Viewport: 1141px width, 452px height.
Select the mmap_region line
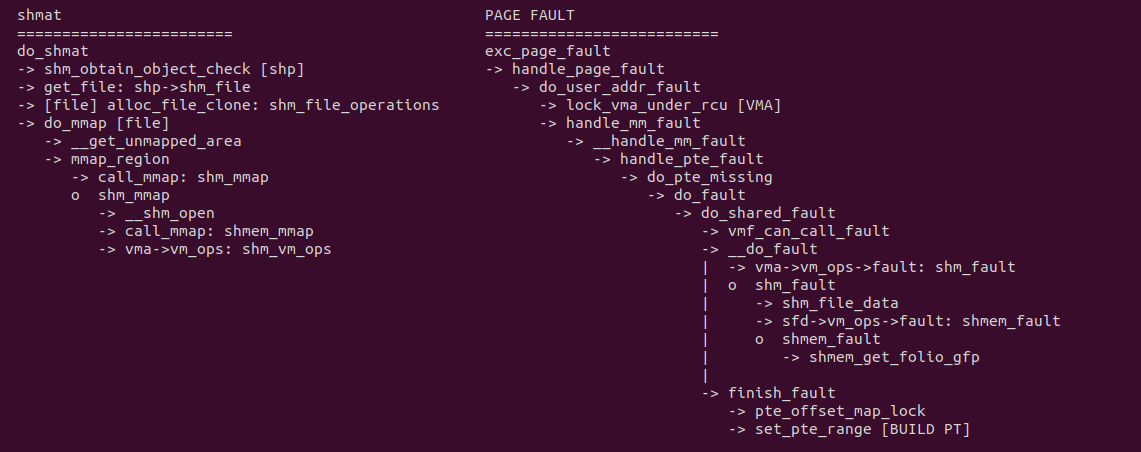[x=120, y=159]
